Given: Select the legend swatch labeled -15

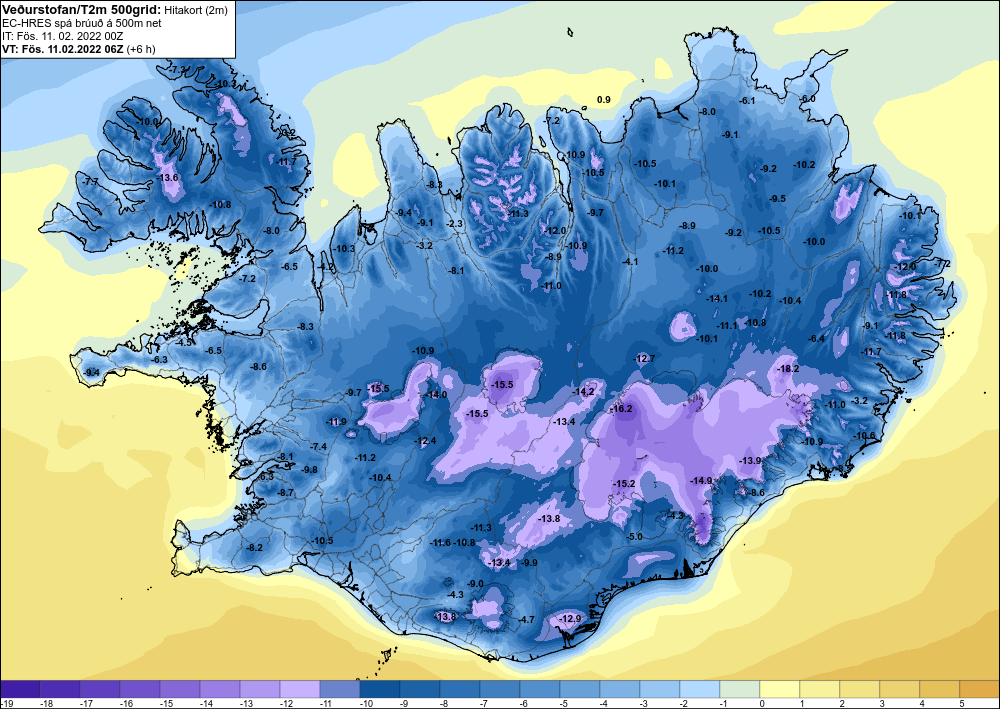Looking at the screenshot, I should (x=180, y=689).
